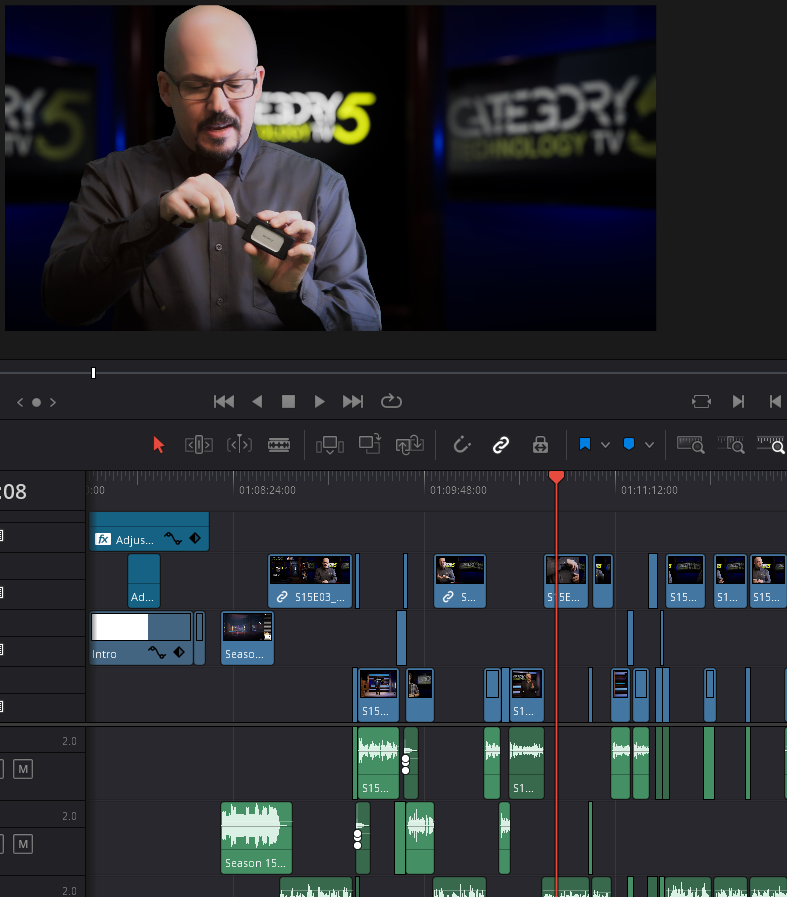Select the S15E03 video clip thumbnail

coord(310,570)
